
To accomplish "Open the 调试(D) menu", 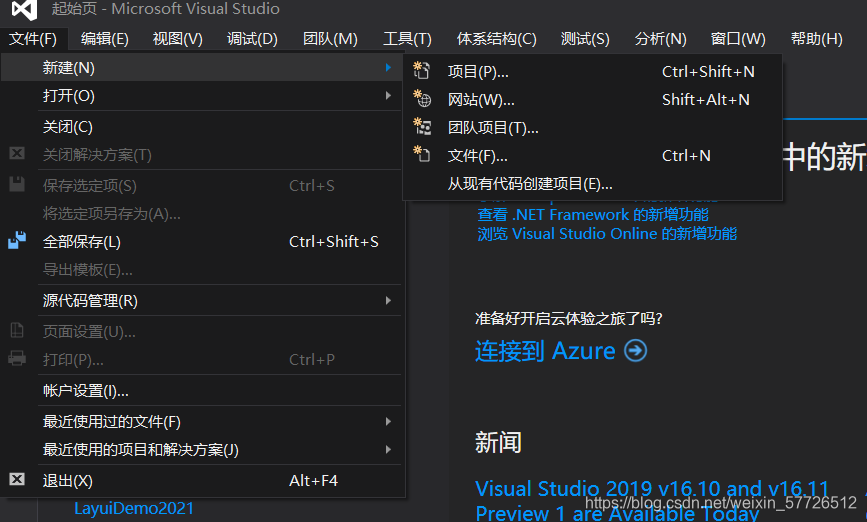I will pyautogui.click(x=252, y=39).
